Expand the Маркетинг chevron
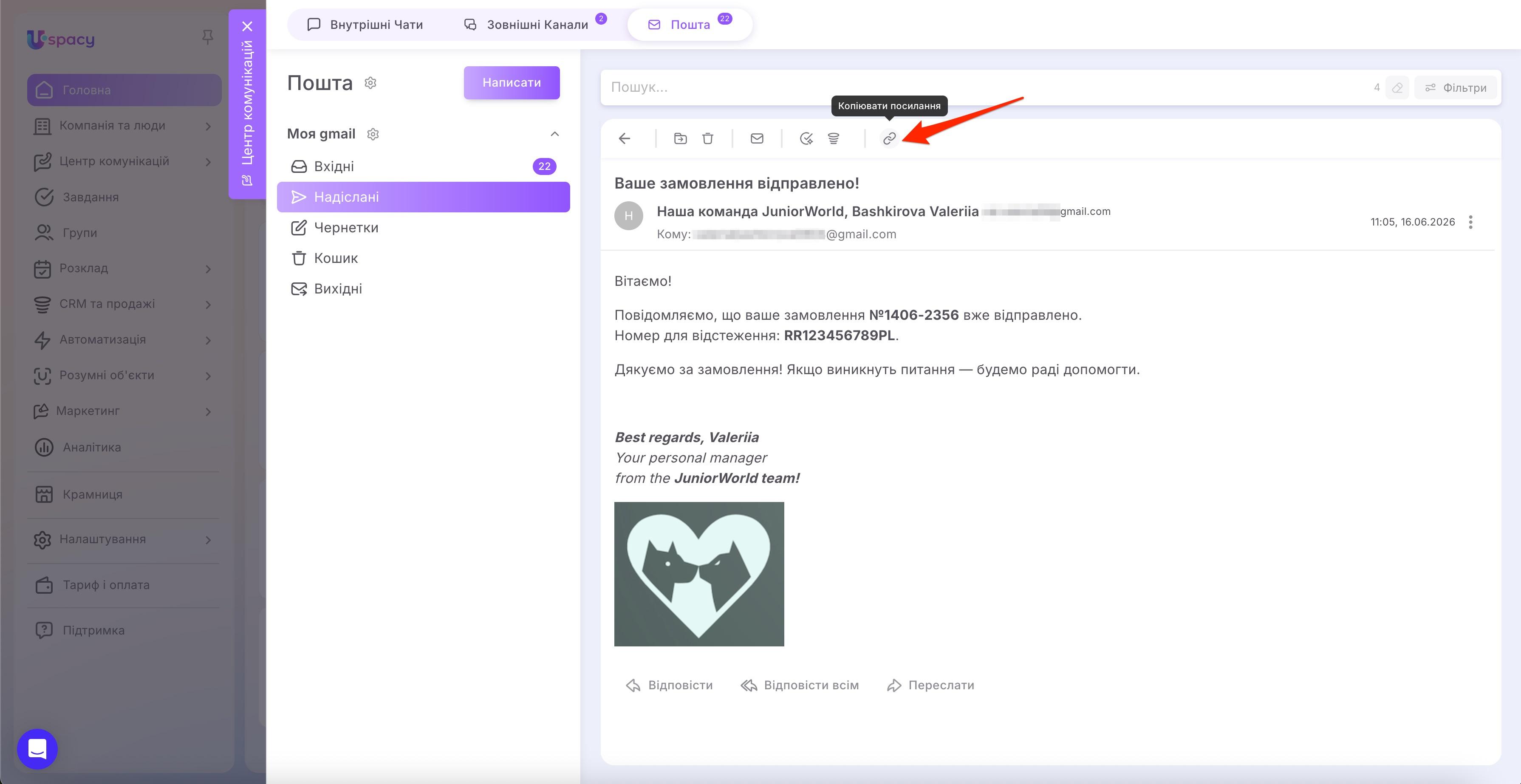Image resolution: width=1521 pixels, height=784 pixels. point(208,412)
